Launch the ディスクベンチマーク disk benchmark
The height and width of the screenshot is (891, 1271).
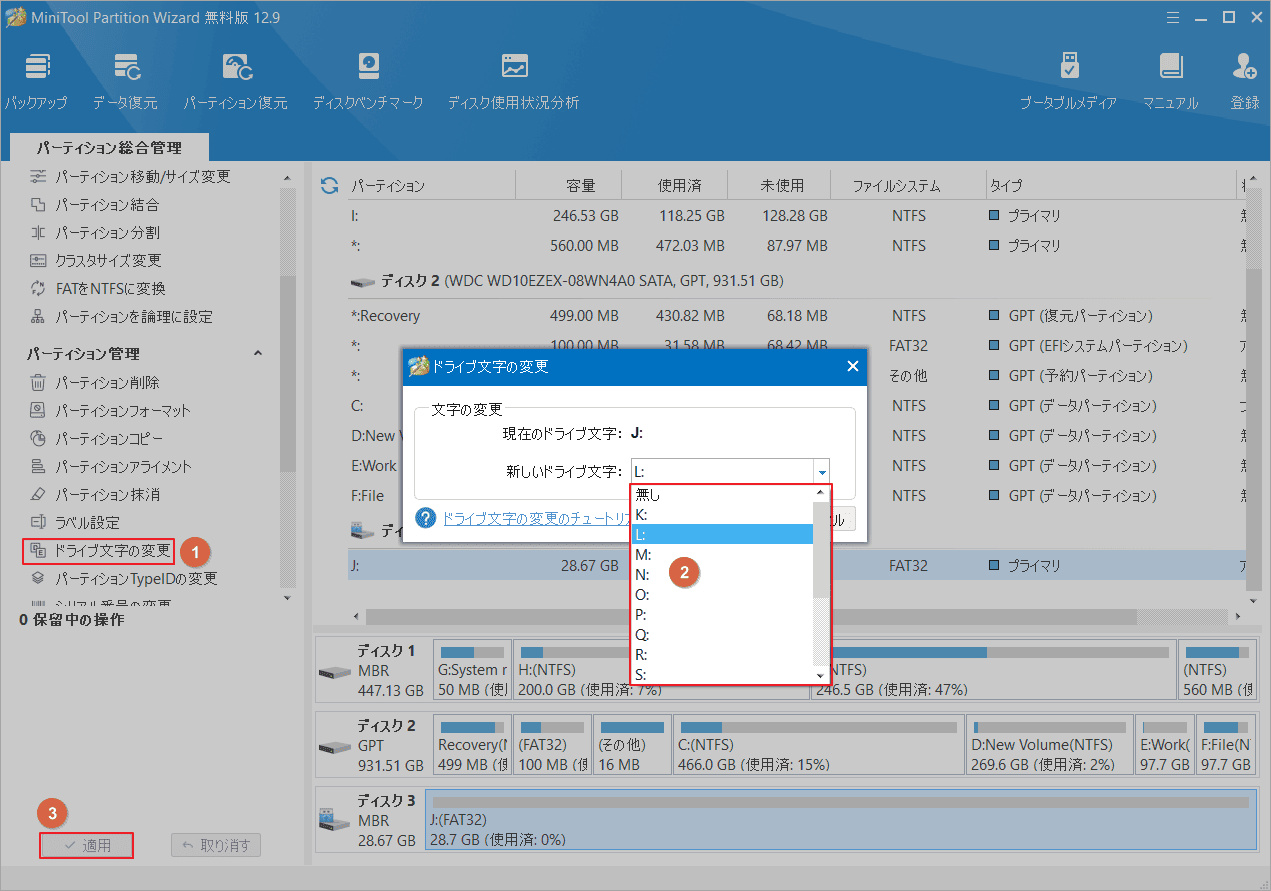(x=368, y=81)
